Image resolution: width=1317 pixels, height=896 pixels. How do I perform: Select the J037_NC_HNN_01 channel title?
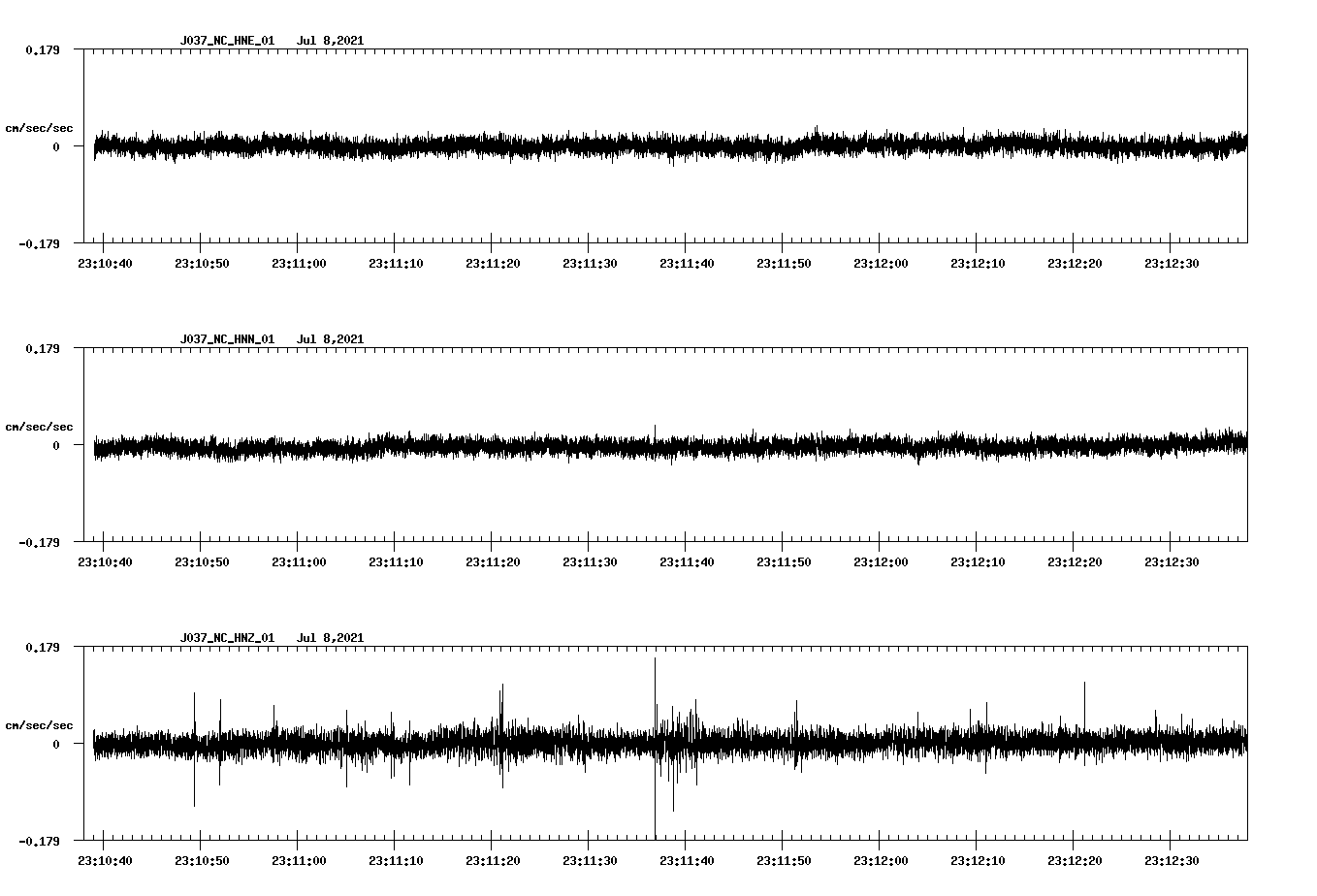(x=227, y=339)
